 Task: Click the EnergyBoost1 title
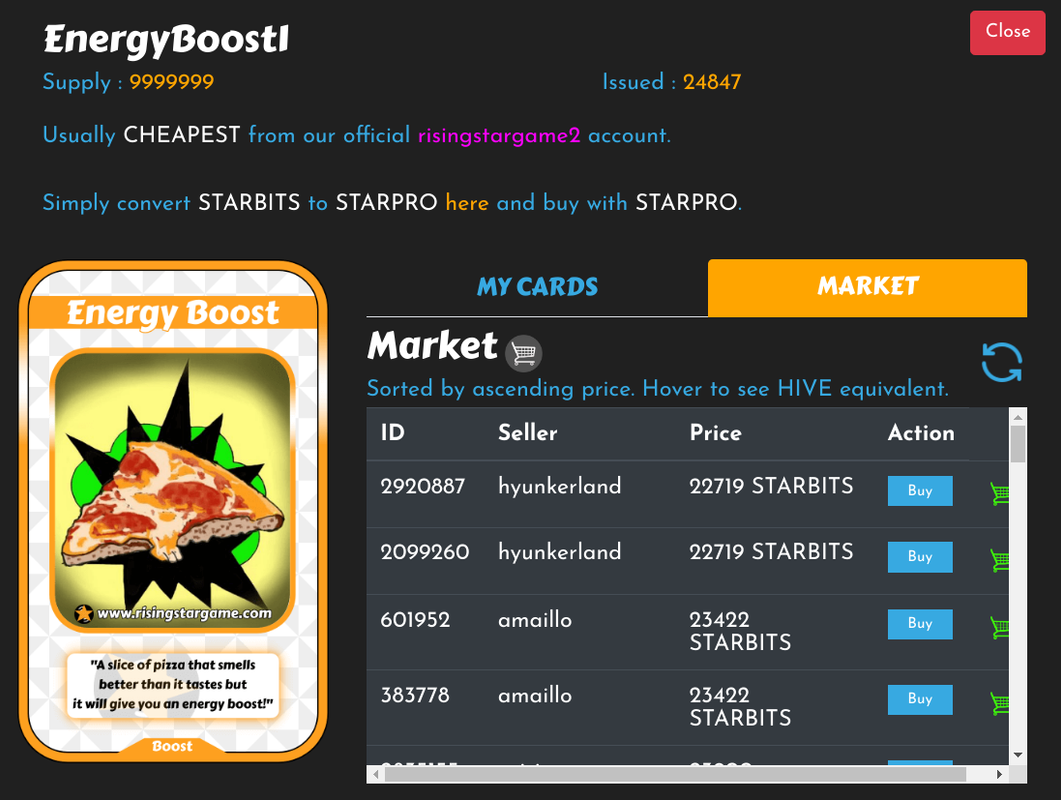pyautogui.click(x=166, y=39)
